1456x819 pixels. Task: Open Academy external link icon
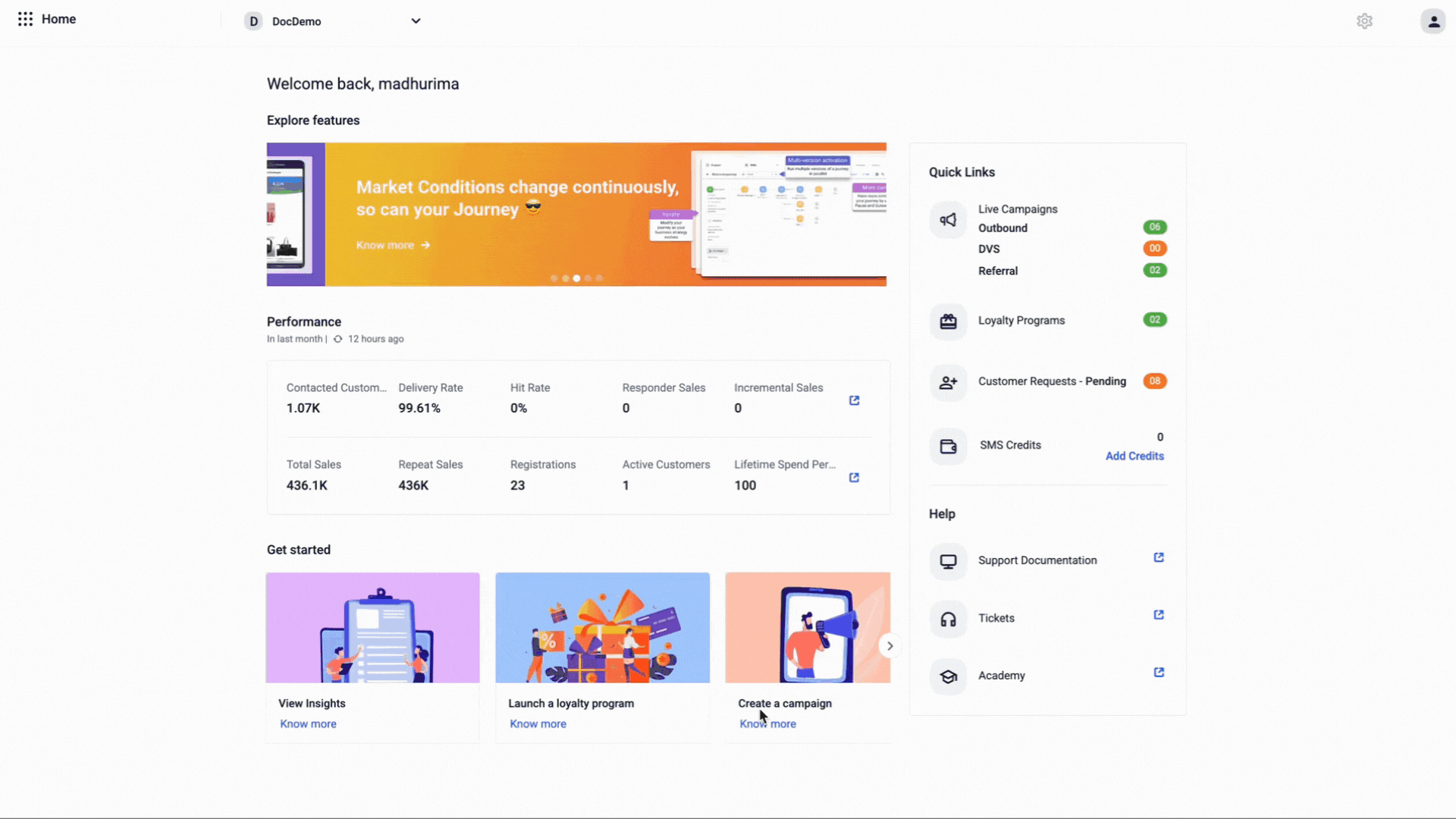1159,673
